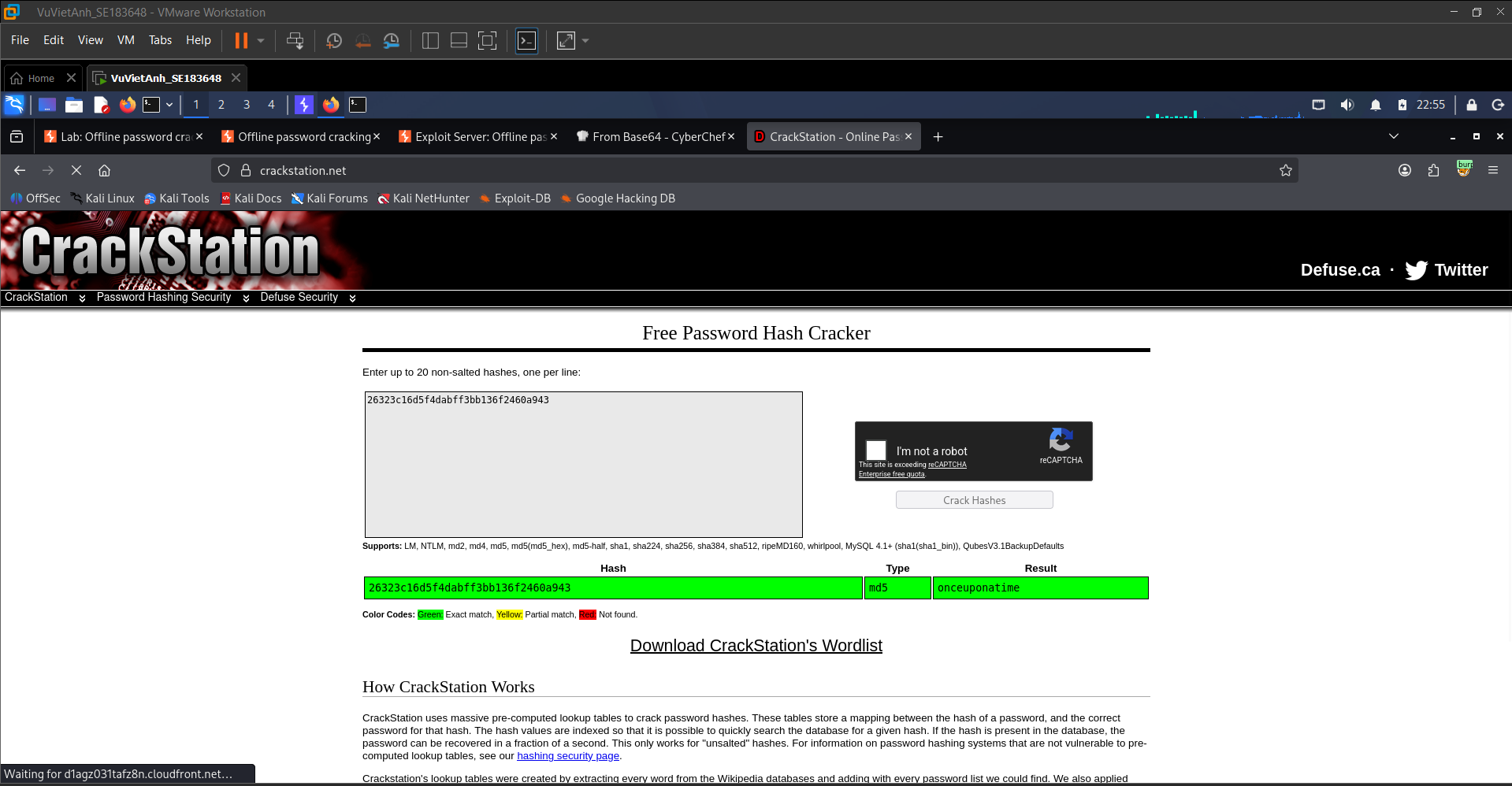Open the Exploit-DB bookmark

pos(515,198)
